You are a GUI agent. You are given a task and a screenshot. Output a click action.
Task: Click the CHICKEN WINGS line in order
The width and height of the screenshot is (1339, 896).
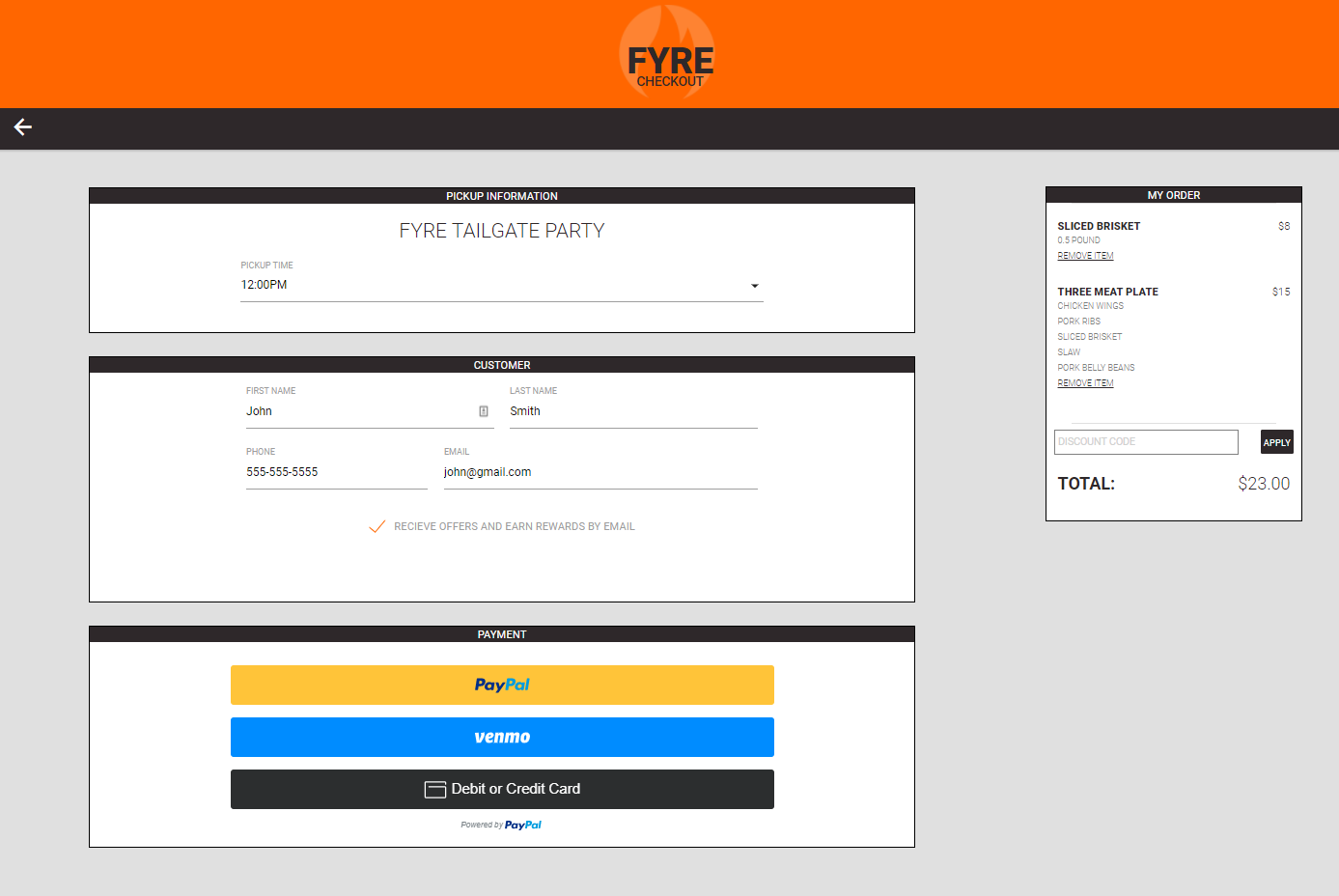click(1090, 306)
